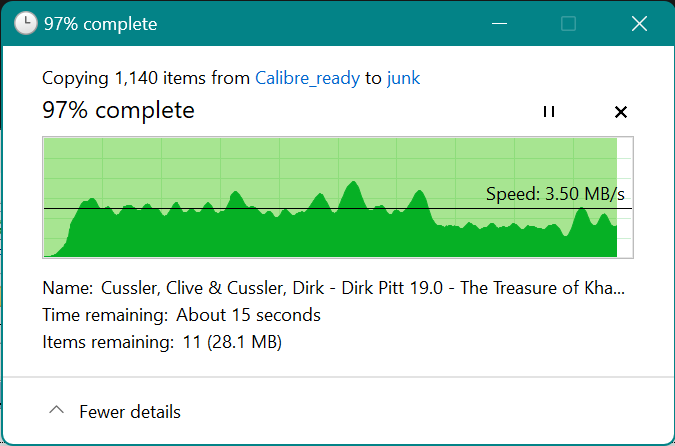Pause the file copy operation
Viewport: 675px width, 446px height.
[548, 112]
